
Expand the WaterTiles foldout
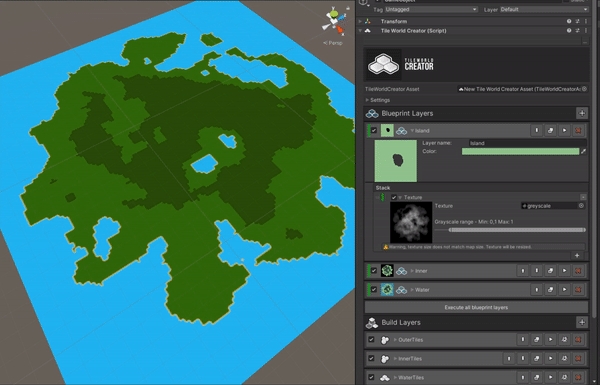pyautogui.click(x=395, y=377)
